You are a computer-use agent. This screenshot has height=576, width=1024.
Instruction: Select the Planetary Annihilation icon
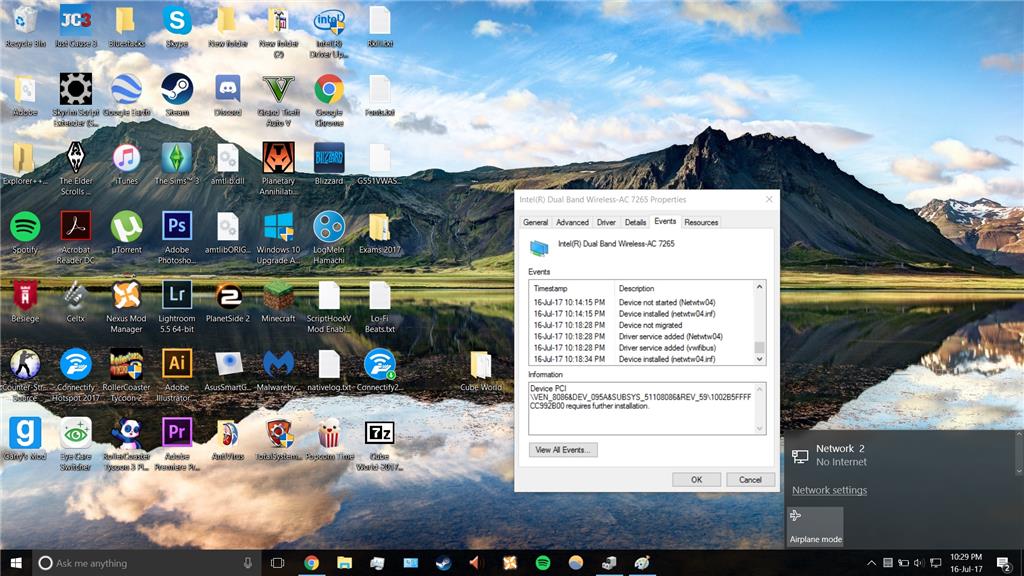click(x=278, y=168)
